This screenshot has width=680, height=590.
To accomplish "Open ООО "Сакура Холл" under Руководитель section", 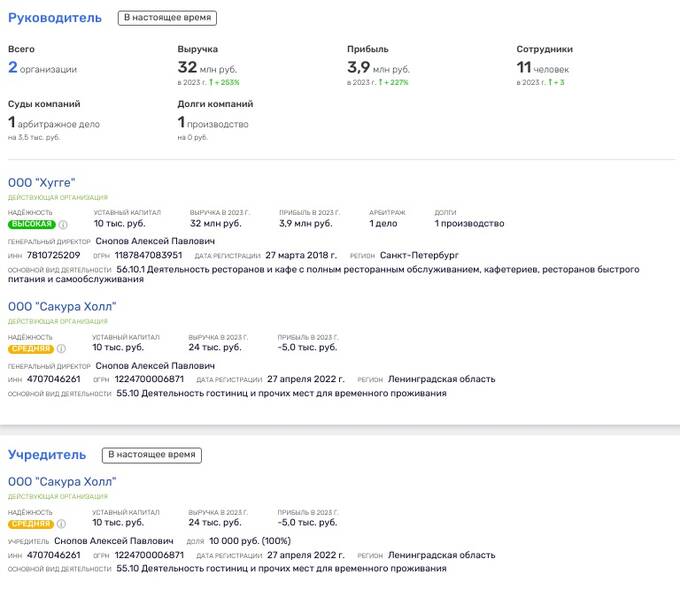I will [x=61, y=306].
